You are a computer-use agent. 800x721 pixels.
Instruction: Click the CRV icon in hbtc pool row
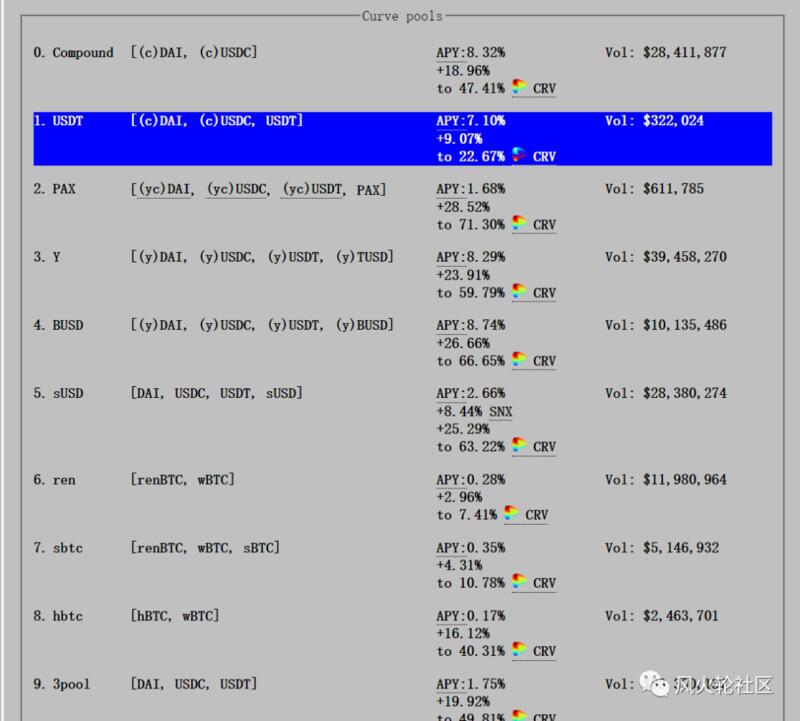(519, 650)
